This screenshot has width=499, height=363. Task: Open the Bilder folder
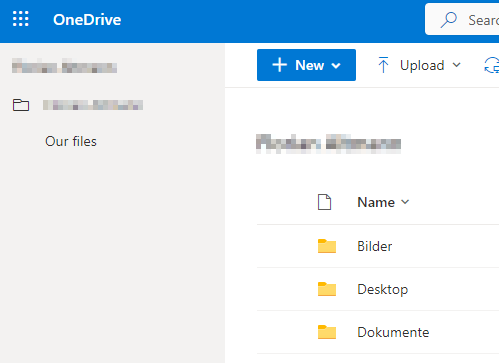pyautogui.click(x=375, y=246)
